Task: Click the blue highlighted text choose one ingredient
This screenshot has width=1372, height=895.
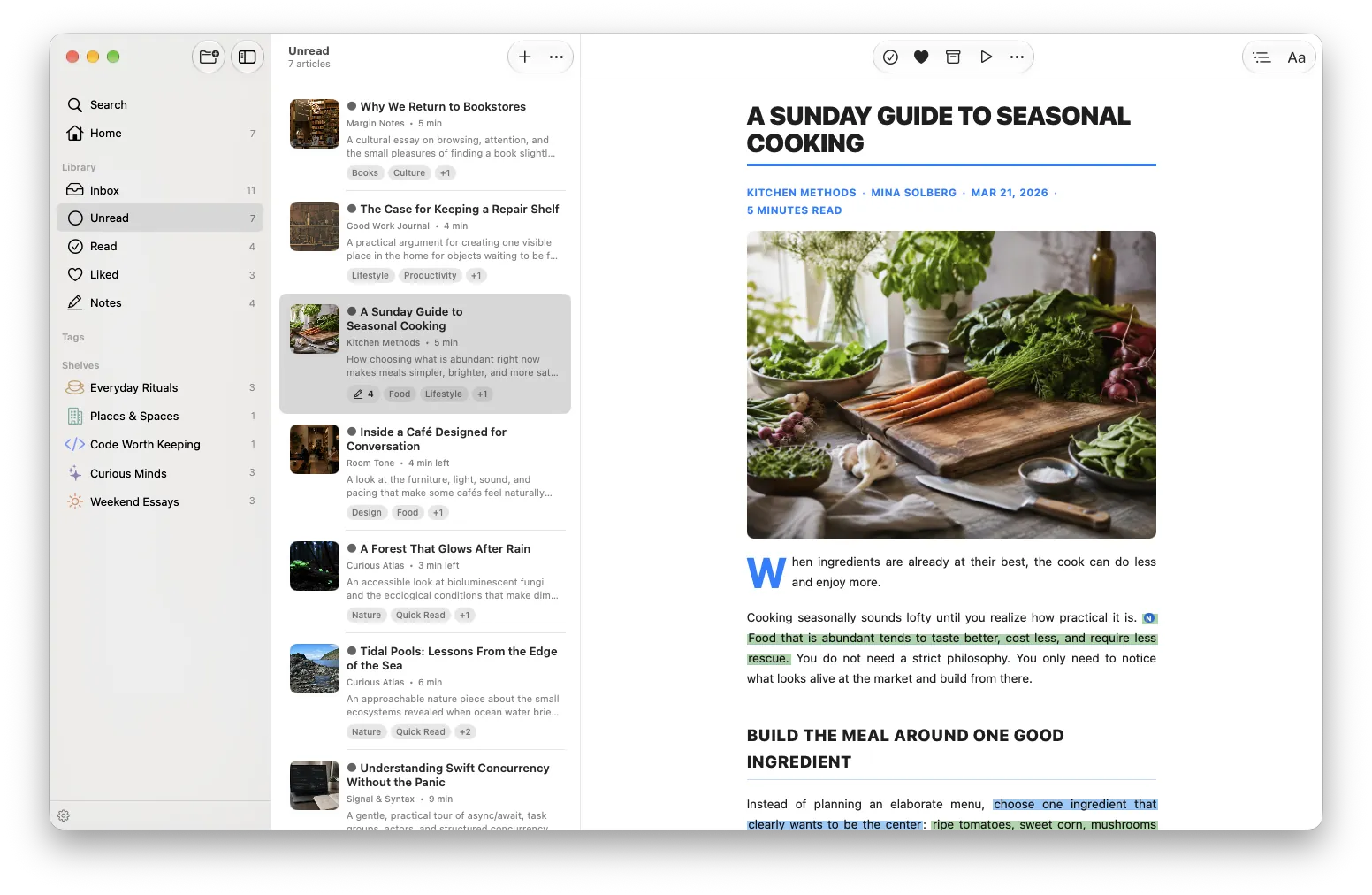Action: 1074,805
